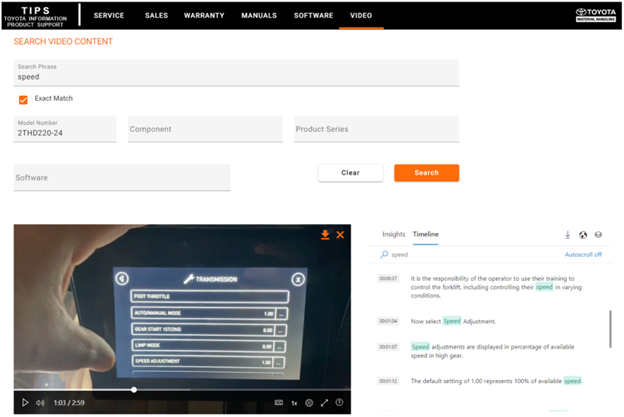Viewport: 624px width, 417px height.
Task: Switch to the Timeline tab
Action: (425, 234)
